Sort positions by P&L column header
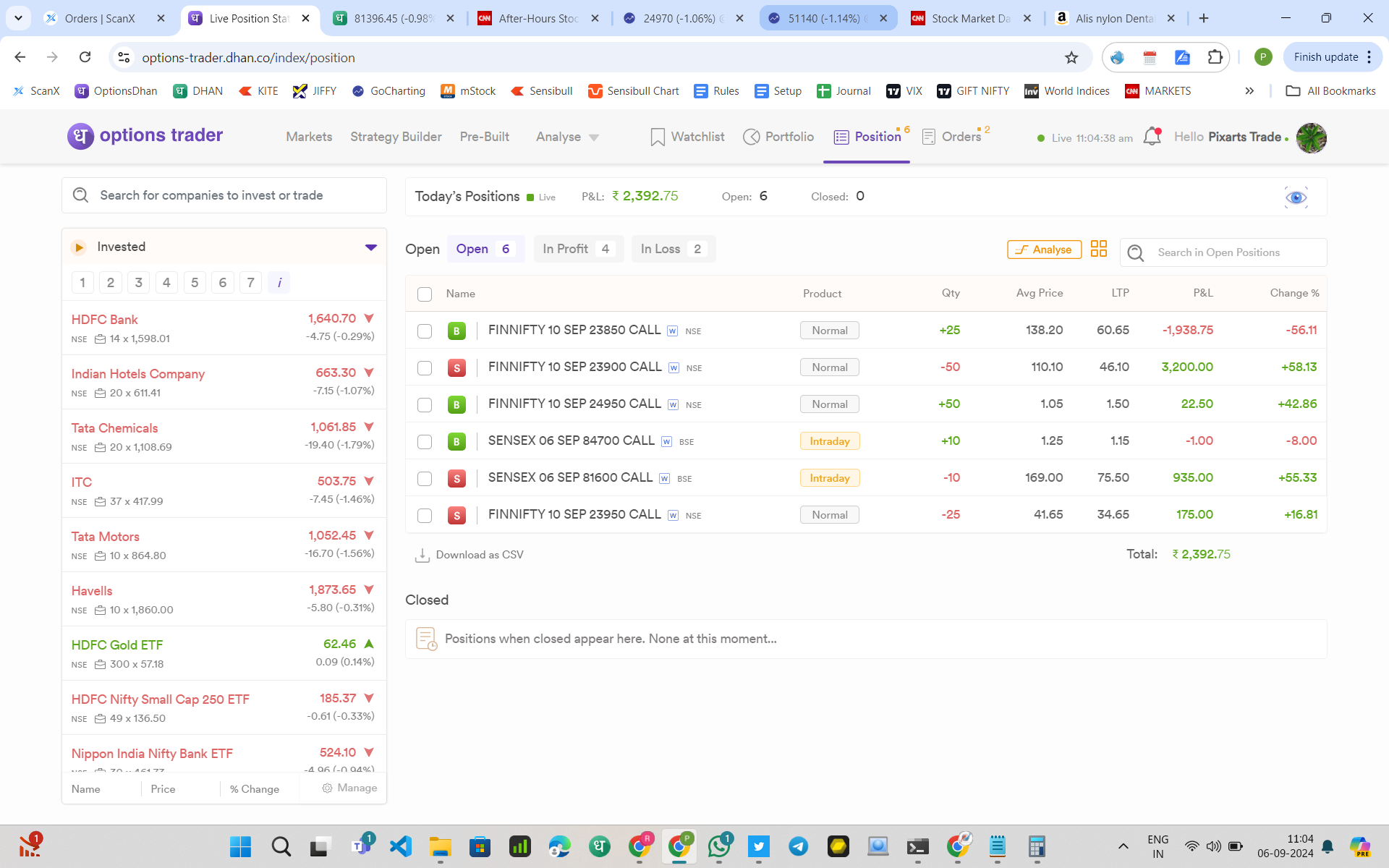 click(1203, 293)
